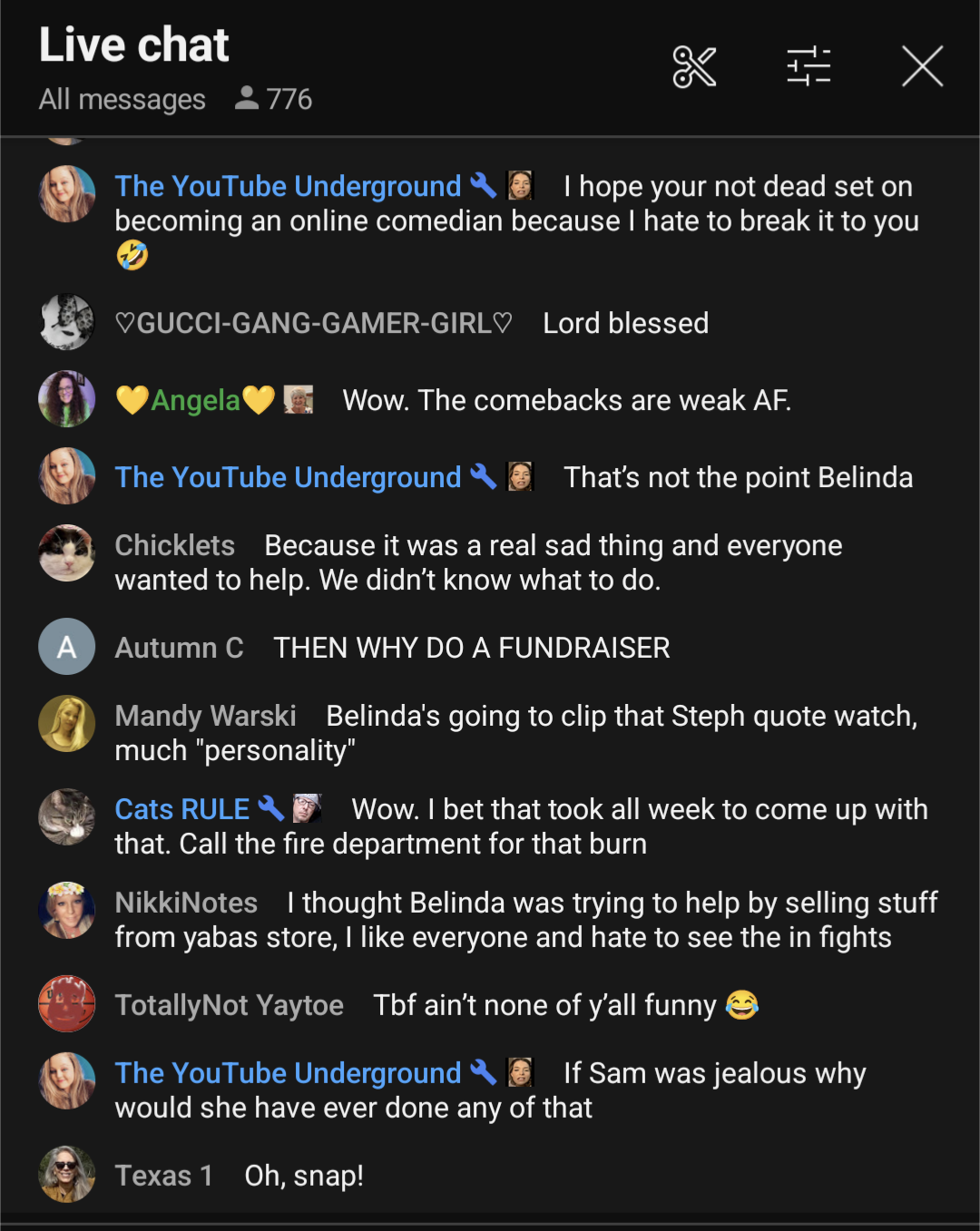Select the GUCCI-GANG-GAMER-GIRL username
This screenshot has height=1231, width=980.
tap(314, 323)
